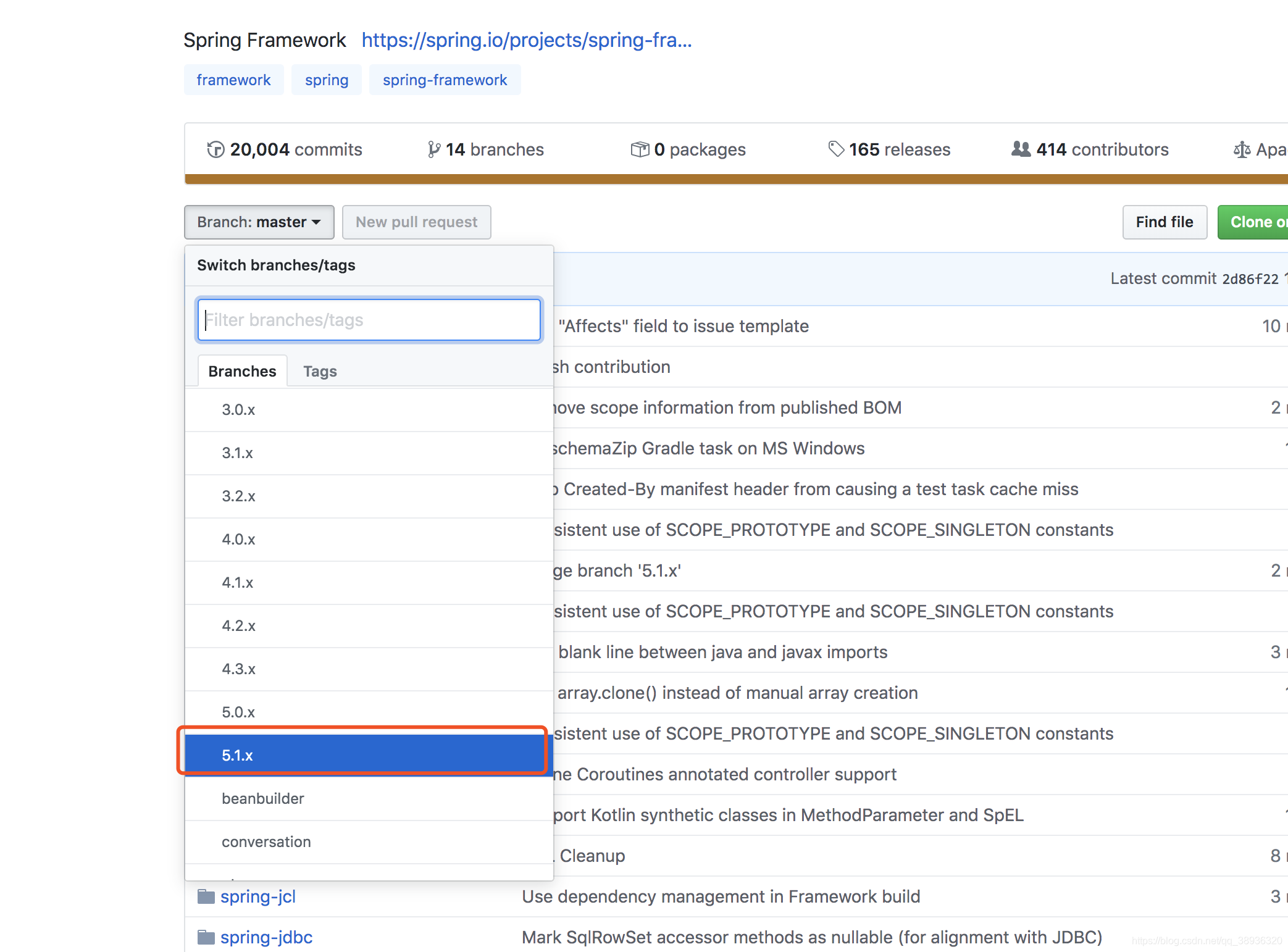Switch to the Branches tab
The width and height of the screenshot is (1288, 952).
242,370
